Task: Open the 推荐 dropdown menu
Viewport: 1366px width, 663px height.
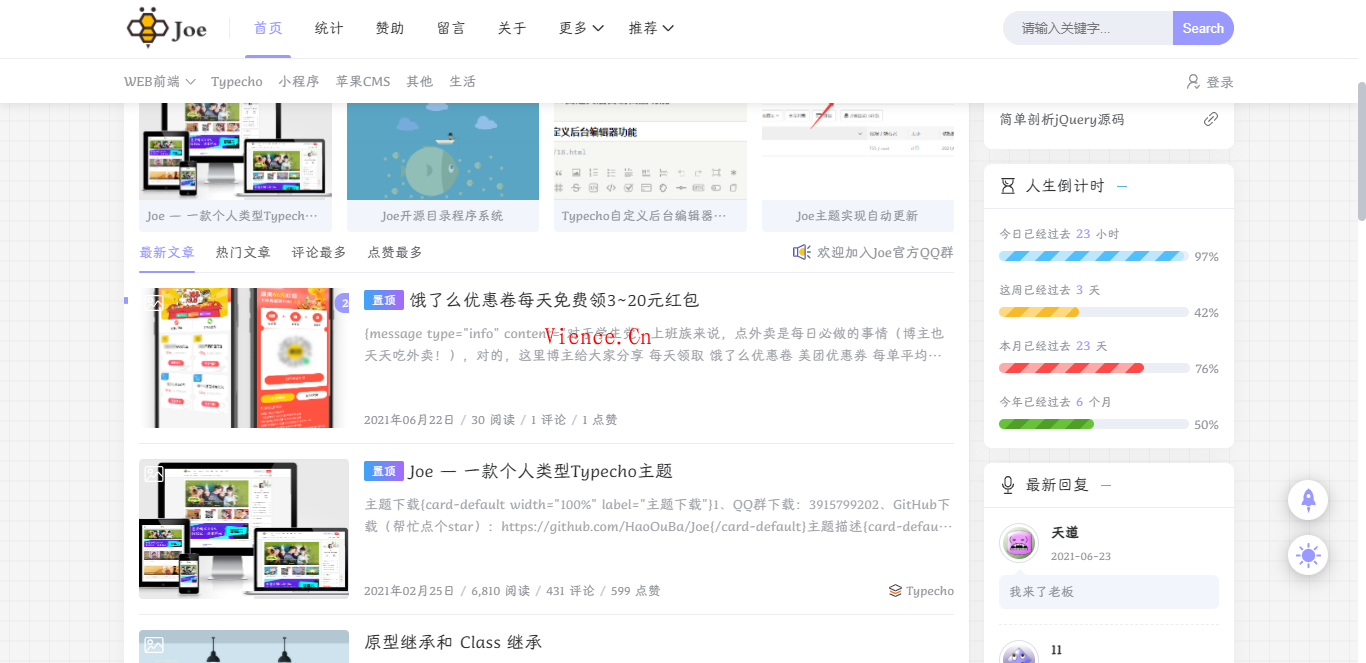Action: click(651, 28)
